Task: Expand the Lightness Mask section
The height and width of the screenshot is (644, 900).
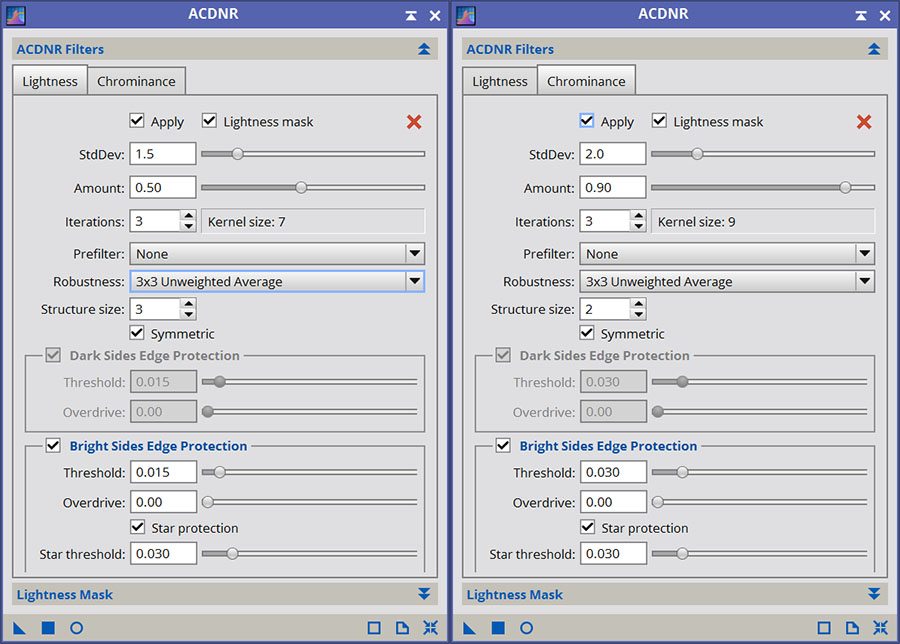Action: coord(422,593)
